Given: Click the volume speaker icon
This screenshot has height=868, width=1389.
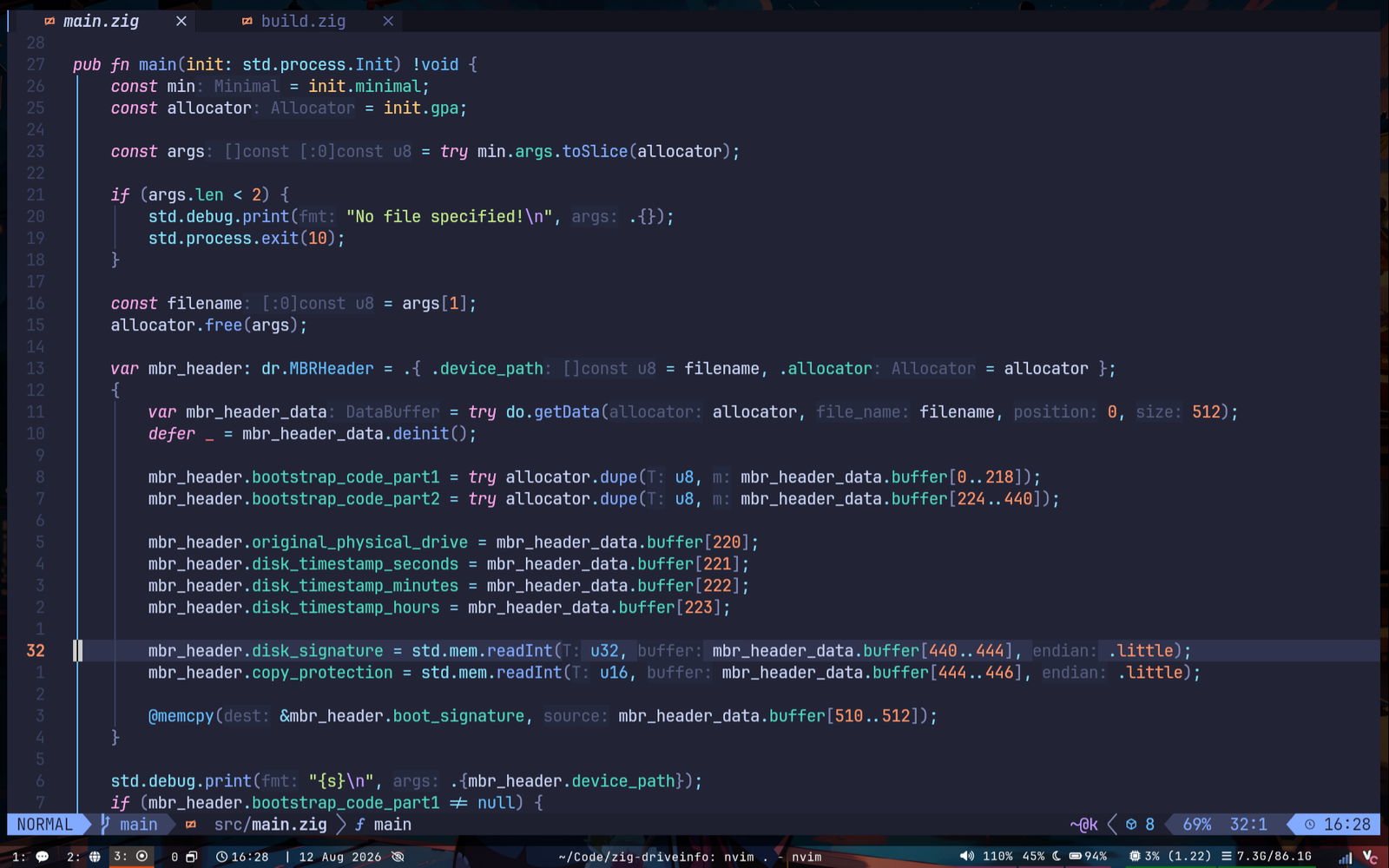Looking at the screenshot, I should pyautogui.click(x=966, y=856).
